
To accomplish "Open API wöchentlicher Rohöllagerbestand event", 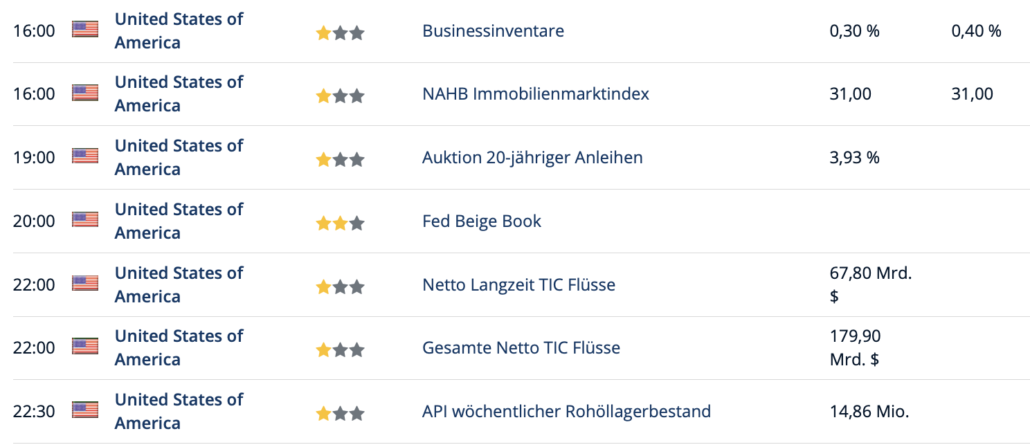I will pyautogui.click(x=566, y=412).
